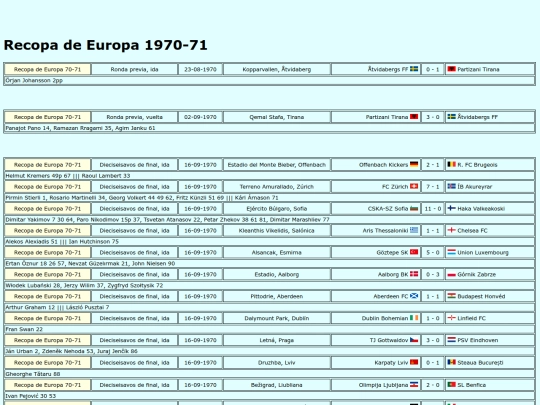Click scorer line 'Ivan Pejović 30 53'

(x=31, y=396)
